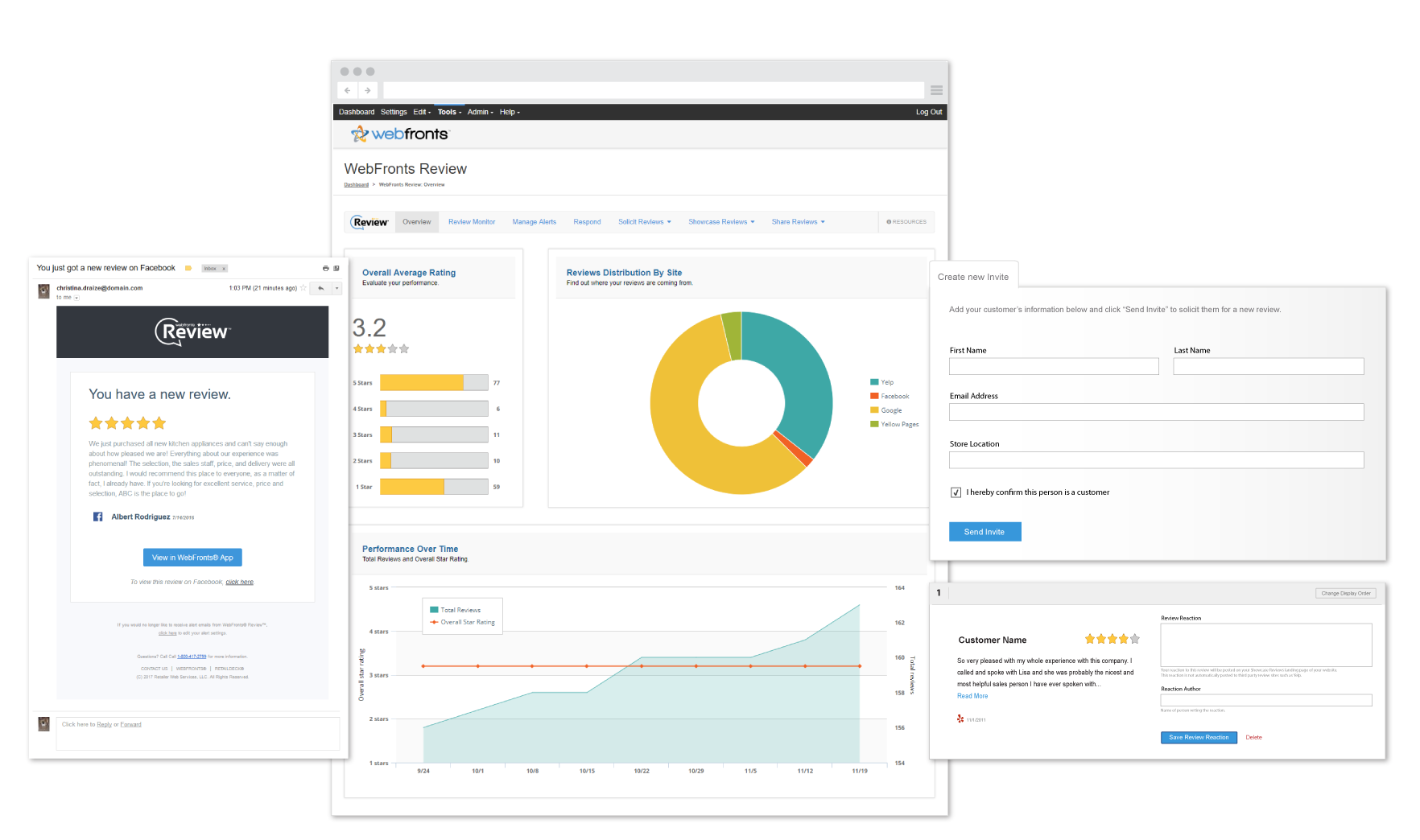Open the Admin dropdown menu
The width and height of the screenshot is (1420, 840).
coord(480,112)
